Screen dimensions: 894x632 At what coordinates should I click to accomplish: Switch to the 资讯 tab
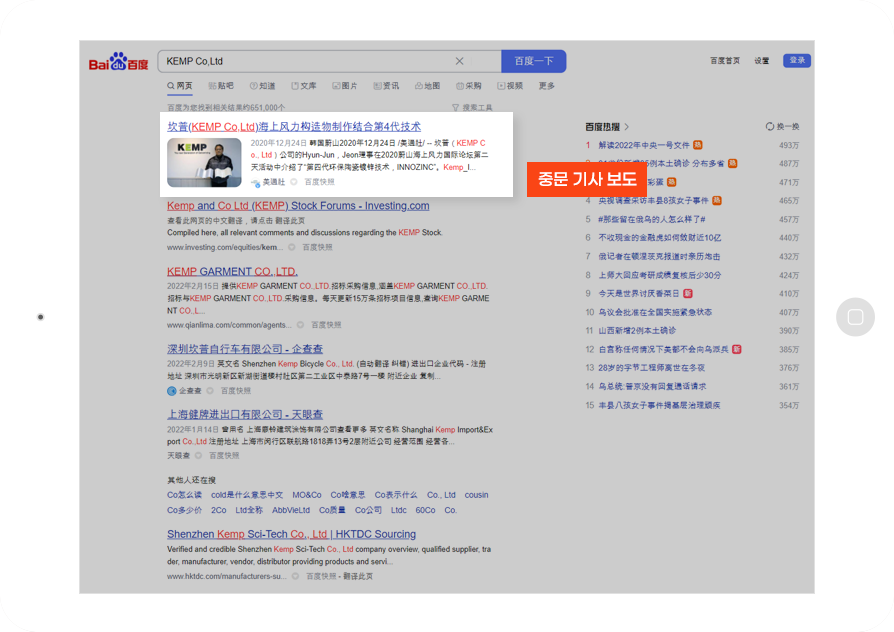387,86
